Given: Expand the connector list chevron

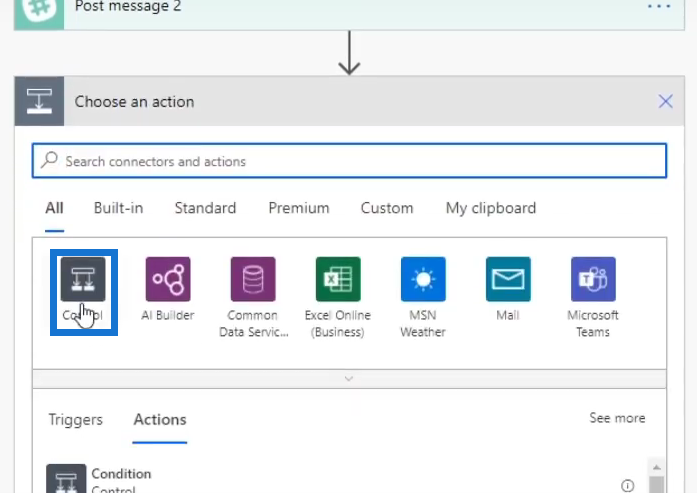Looking at the screenshot, I should tap(349, 379).
